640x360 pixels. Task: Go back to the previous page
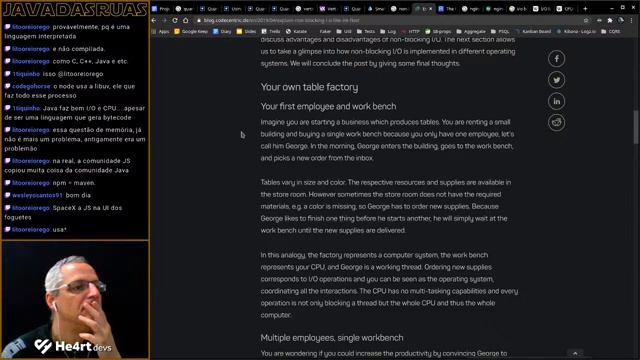pyautogui.click(x=154, y=20)
